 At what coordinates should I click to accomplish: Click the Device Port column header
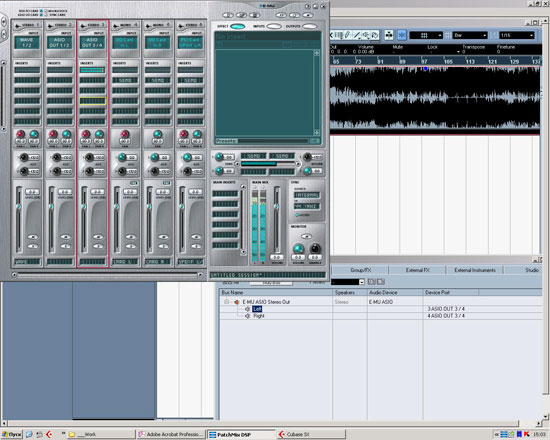tap(451, 292)
